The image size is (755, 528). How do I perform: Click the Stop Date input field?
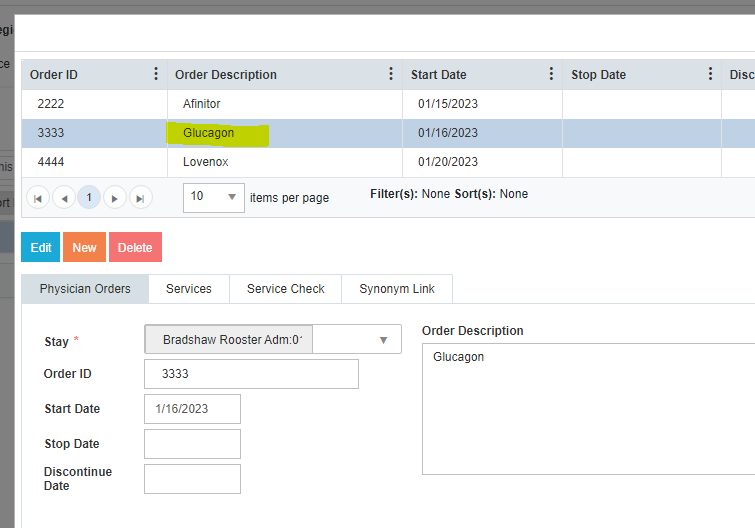click(193, 444)
